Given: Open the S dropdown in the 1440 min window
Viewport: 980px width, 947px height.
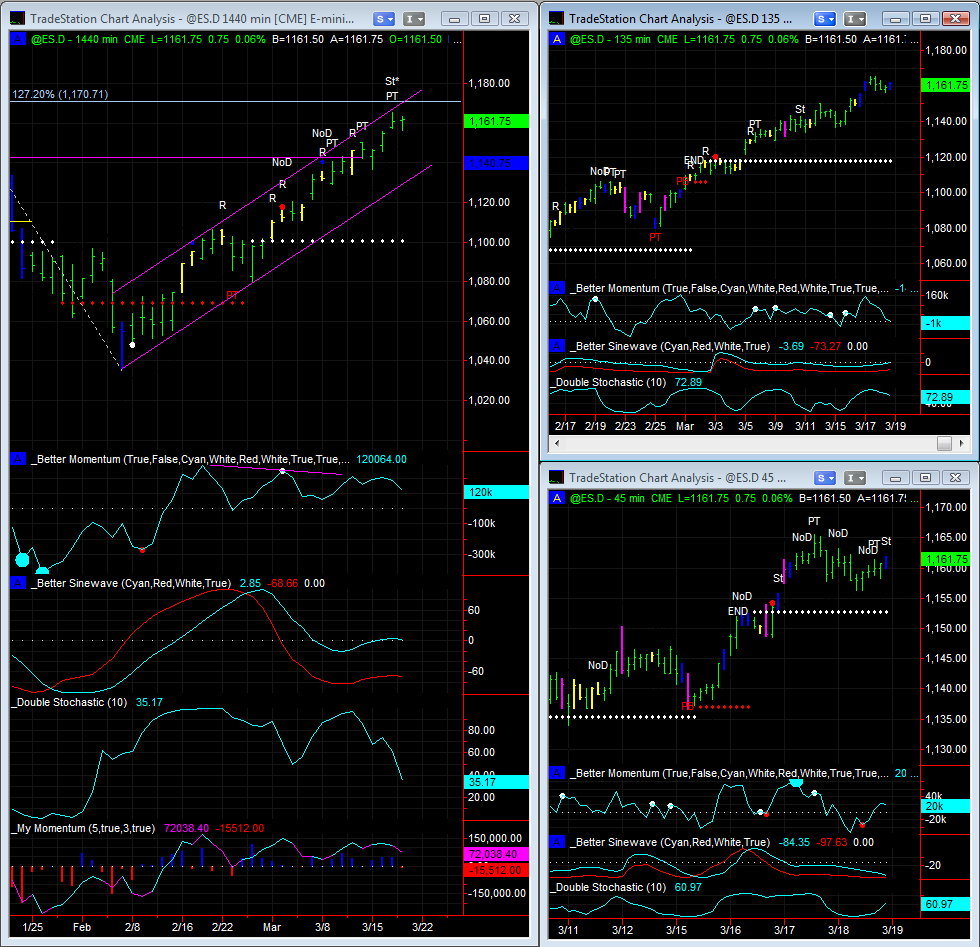Looking at the screenshot, I should (384, 19).
